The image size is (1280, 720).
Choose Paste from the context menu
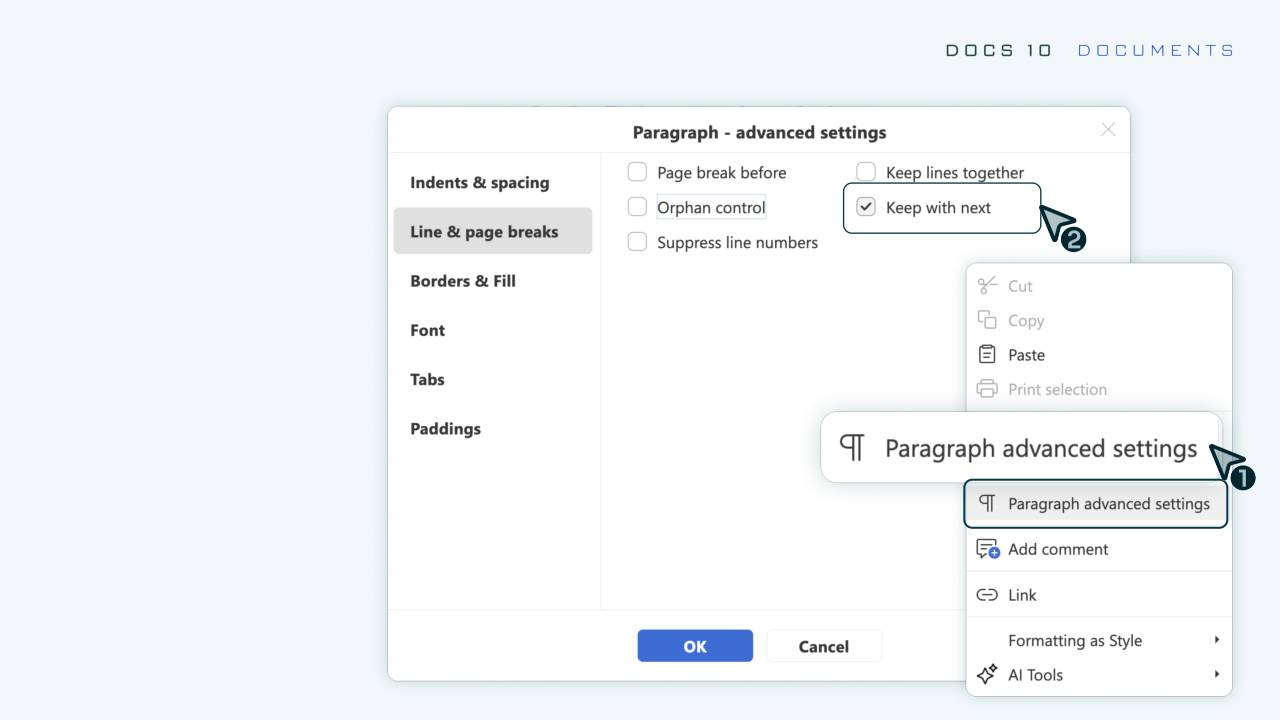click(1098, 355)
